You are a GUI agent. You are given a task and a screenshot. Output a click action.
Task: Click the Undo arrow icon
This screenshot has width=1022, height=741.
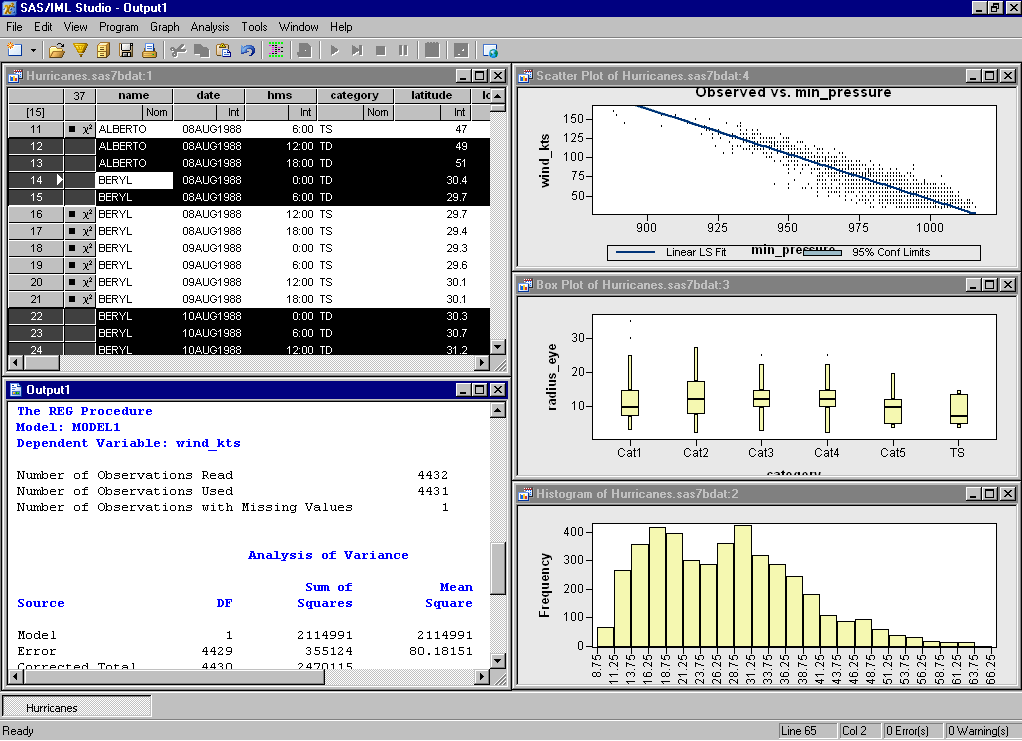tap(247, 50)
